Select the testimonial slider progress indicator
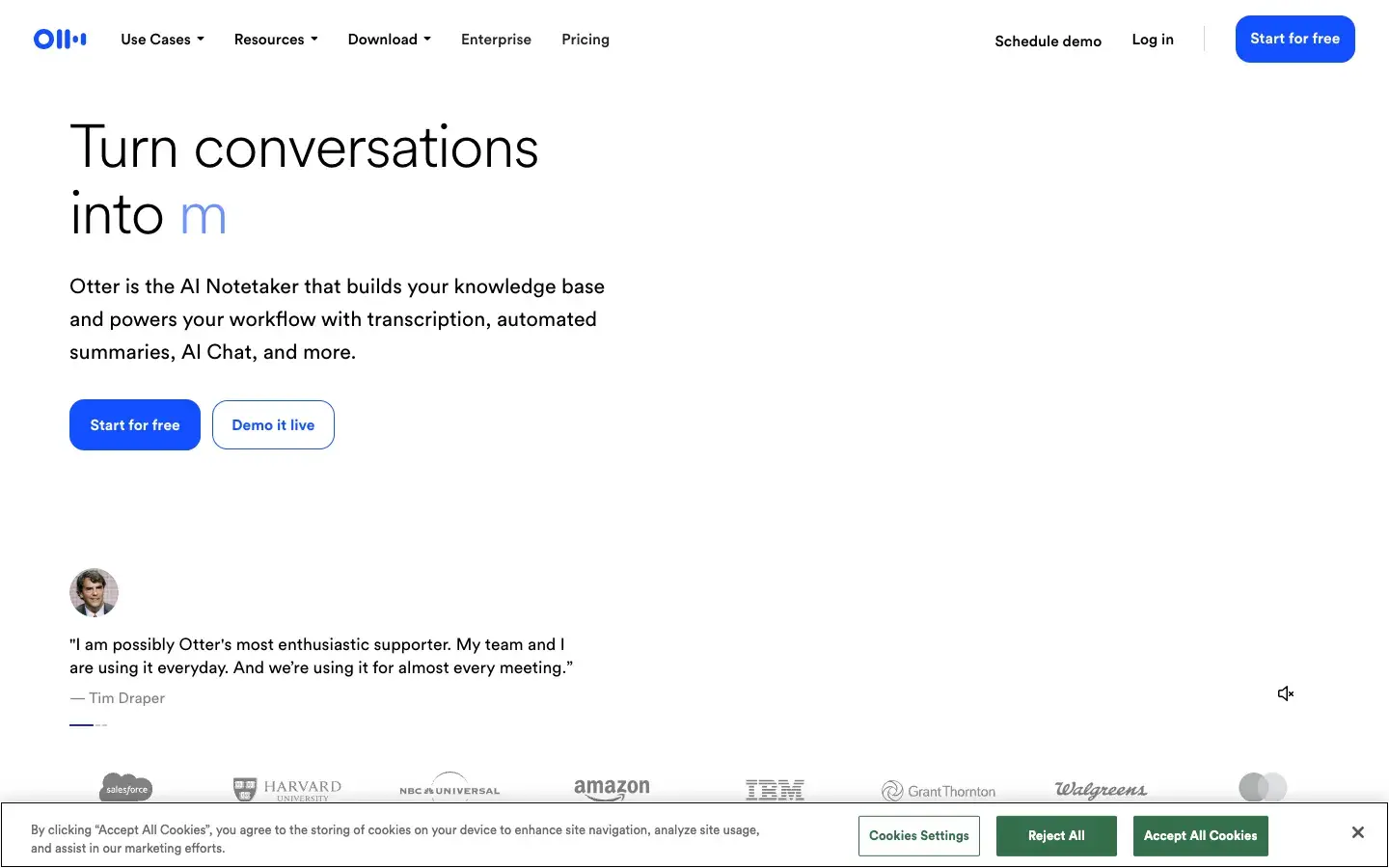 [x=88, y=724]
